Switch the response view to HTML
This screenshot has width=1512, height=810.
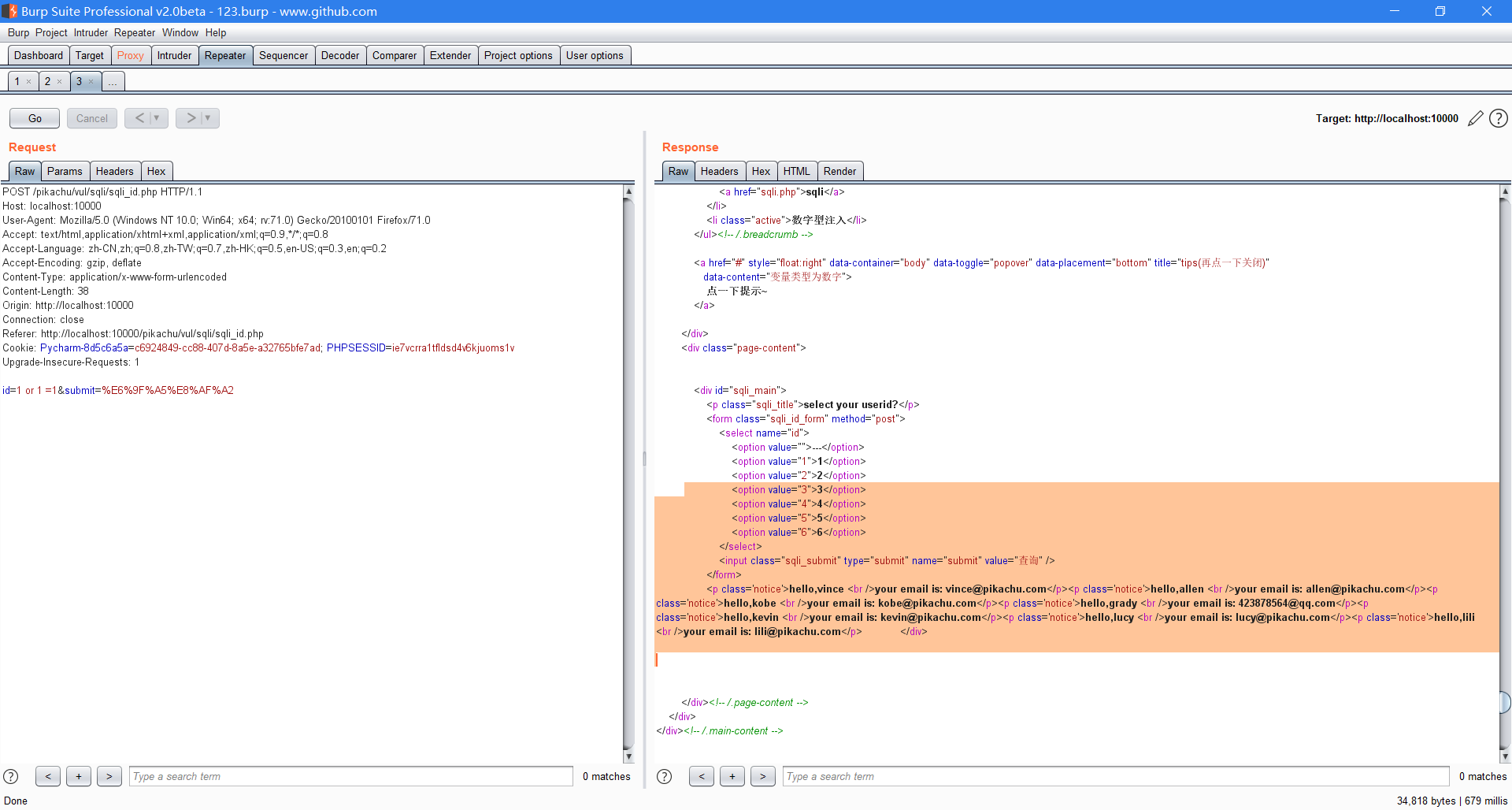pyautogui.click(x=797, y=171)
